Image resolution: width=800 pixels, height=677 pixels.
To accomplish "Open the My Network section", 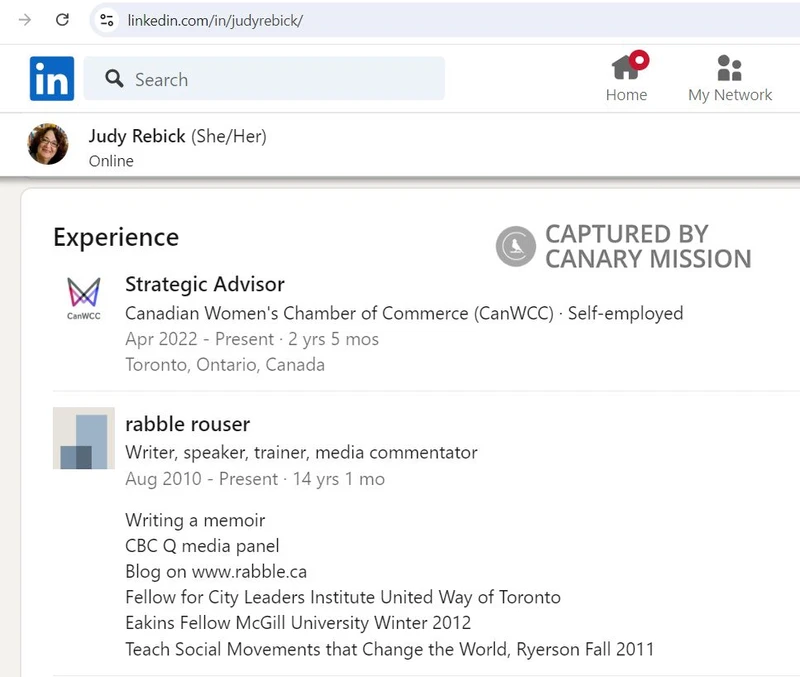I will pyautogui.click(x=730, y=94).
